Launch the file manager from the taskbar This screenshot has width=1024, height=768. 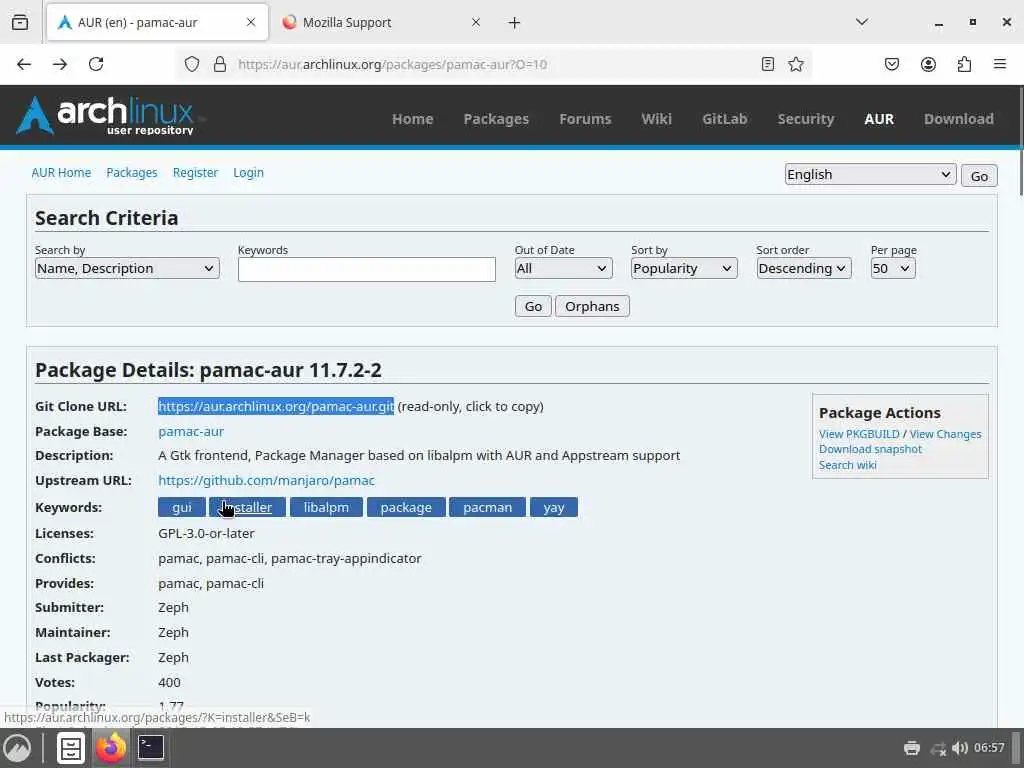pyautogui.click(x=71, y=748)
